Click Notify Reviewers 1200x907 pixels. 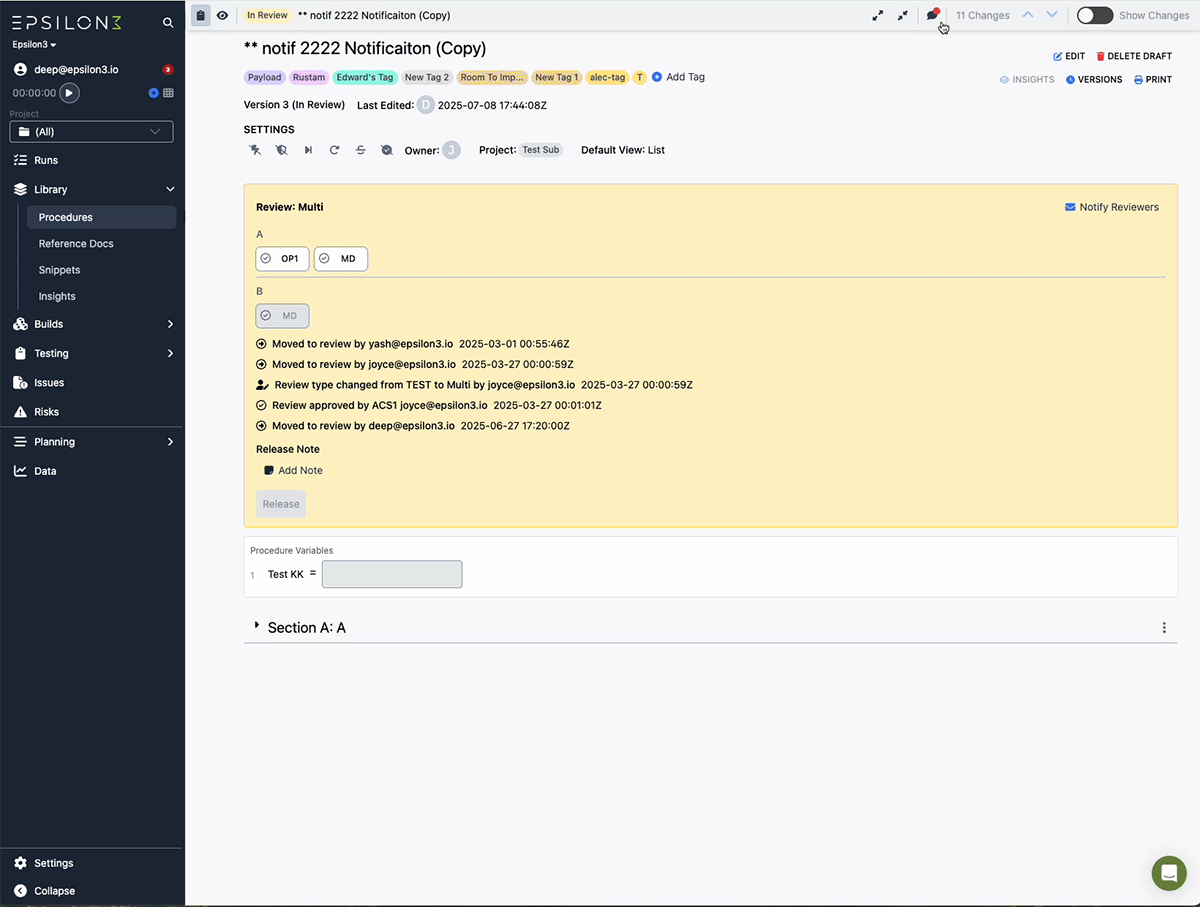pyautogui.click(x=1112, y=207)
